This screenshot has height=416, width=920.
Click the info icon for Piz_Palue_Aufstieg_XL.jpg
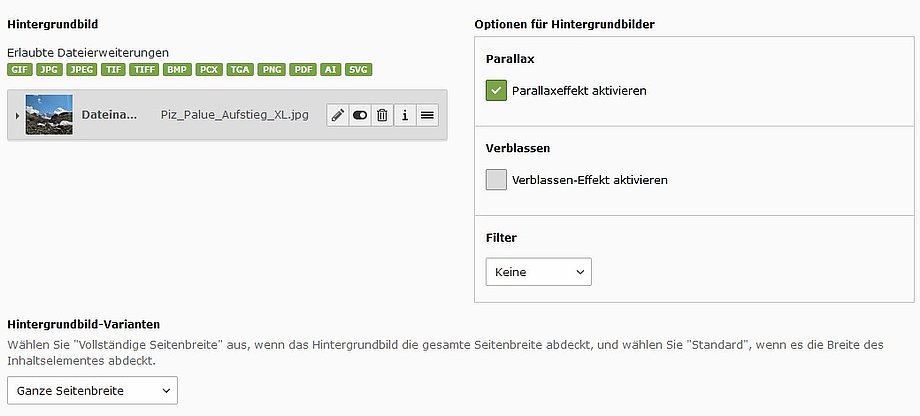pyautogui.click(x=405, y=115)
